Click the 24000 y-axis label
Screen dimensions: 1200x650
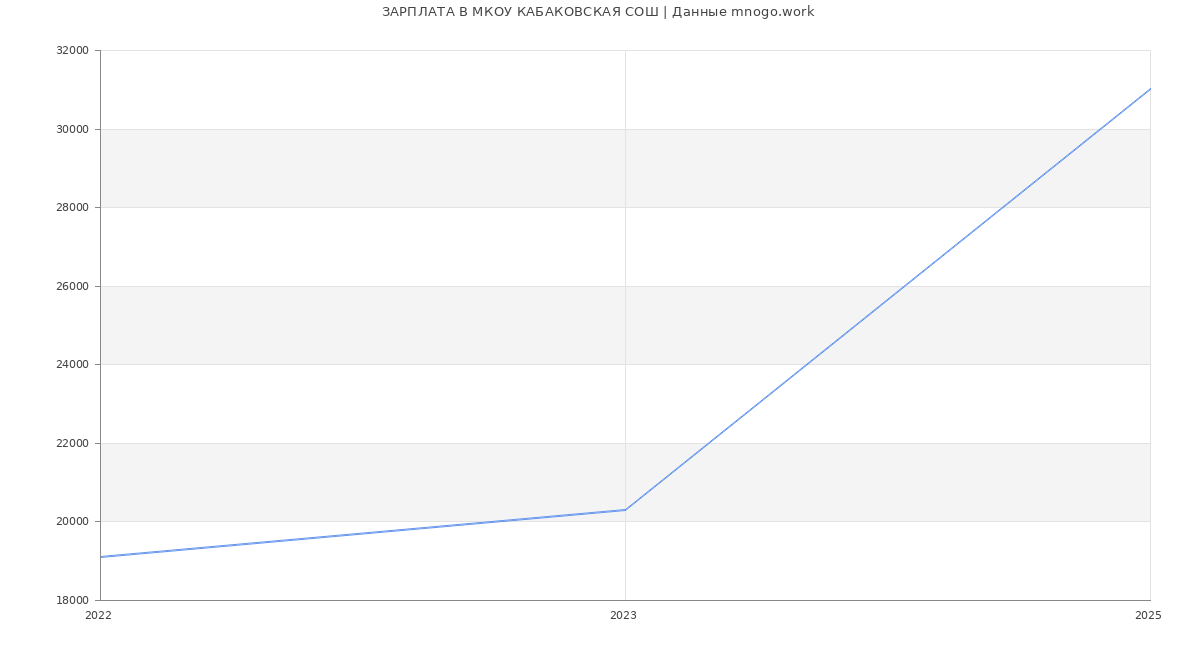point(72,365)
